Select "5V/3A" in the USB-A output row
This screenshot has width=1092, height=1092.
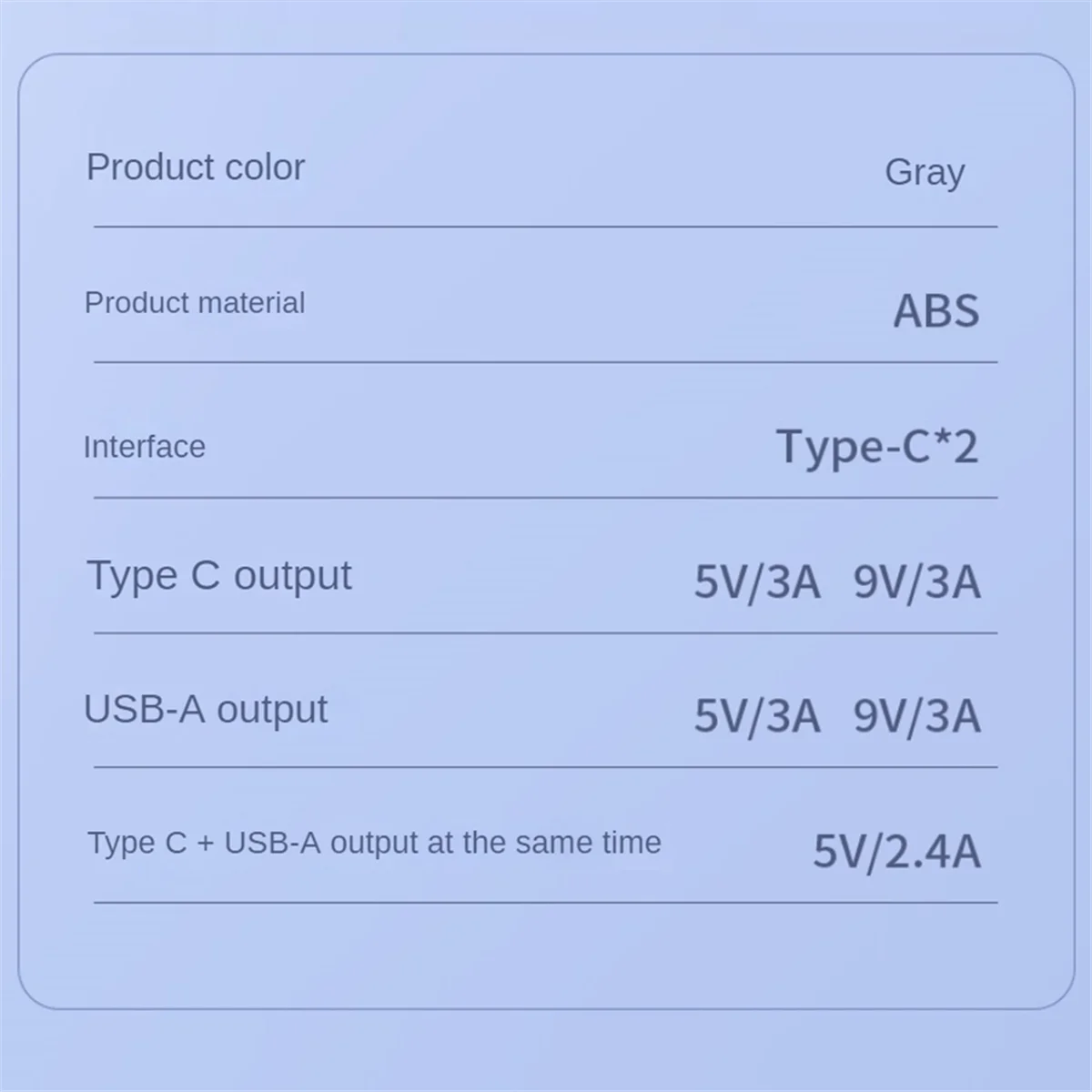[x=757, y=716]
